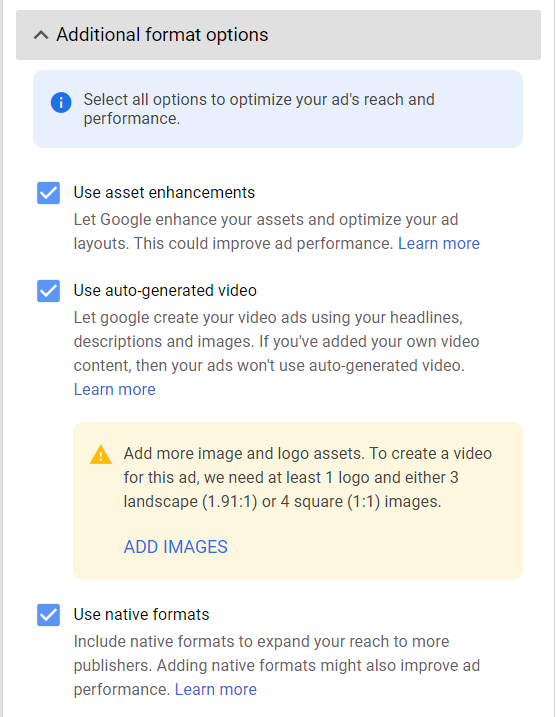Image resolution: width=556 pixels, height=717 pixels.
Task: Click the Use native formats label text
Action: tap(141, 615)
